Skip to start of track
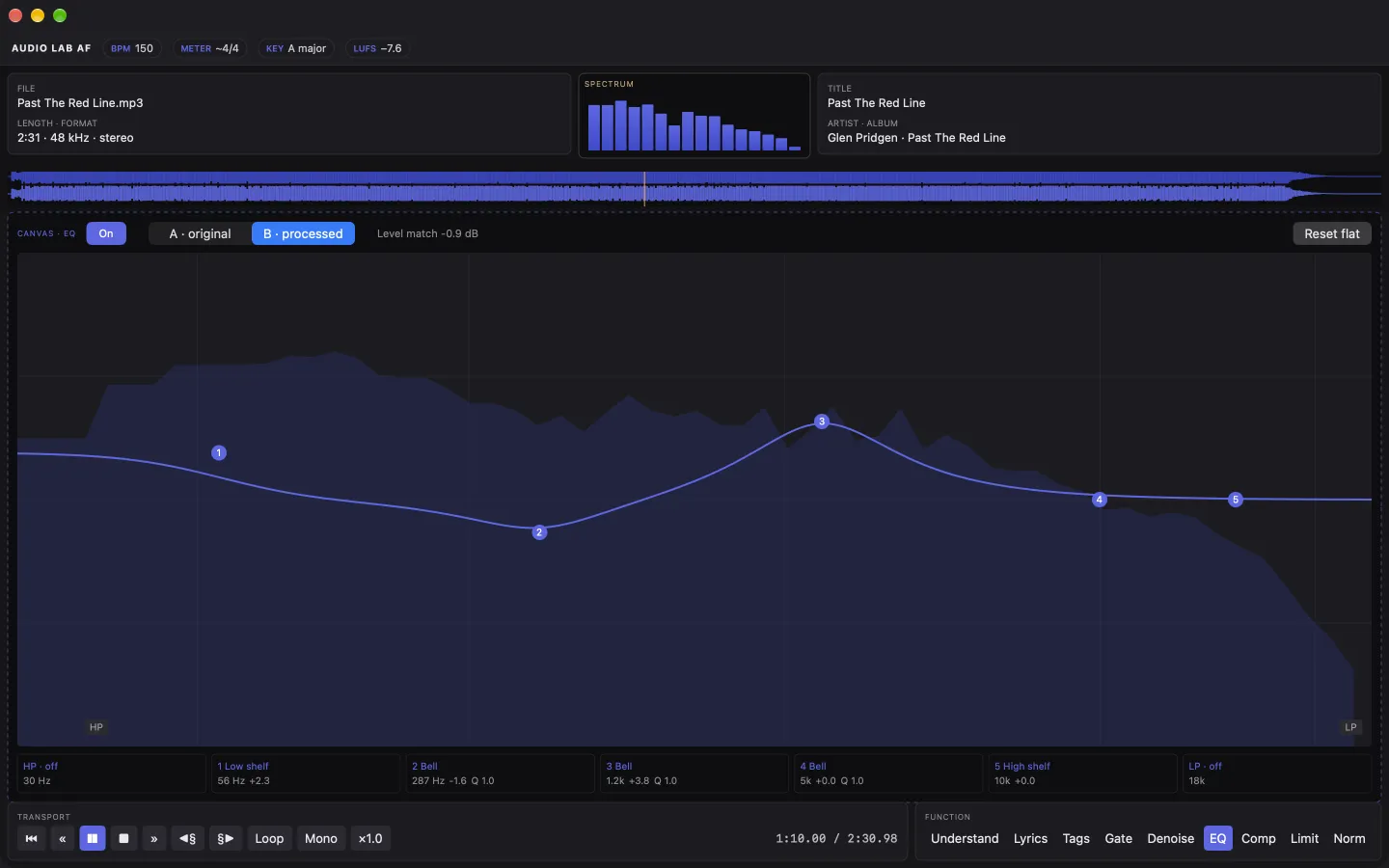The width and height of the screenshot is (1389, 868). (31, 838)
